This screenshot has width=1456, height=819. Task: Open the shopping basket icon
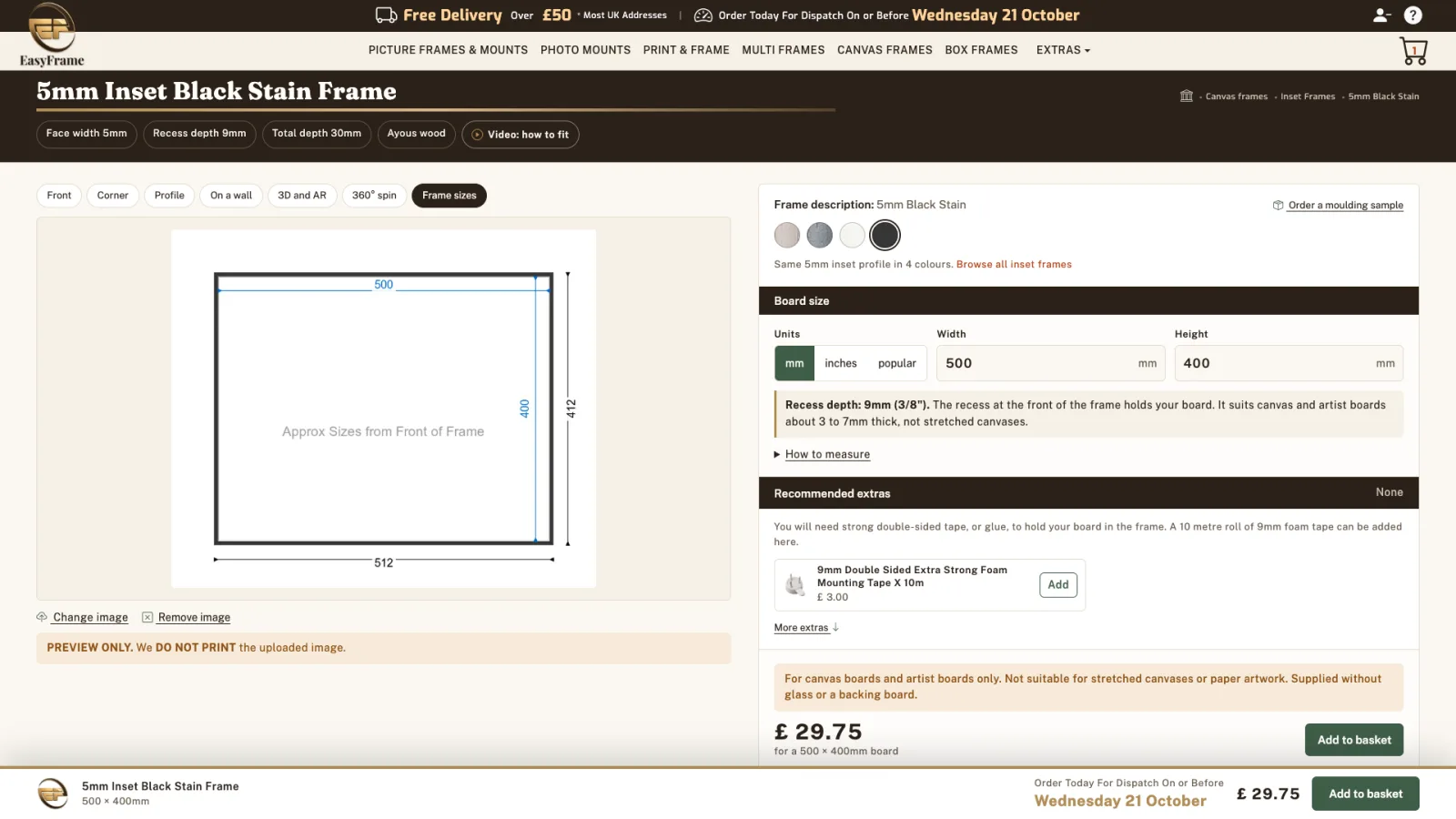pos(1413,51)
